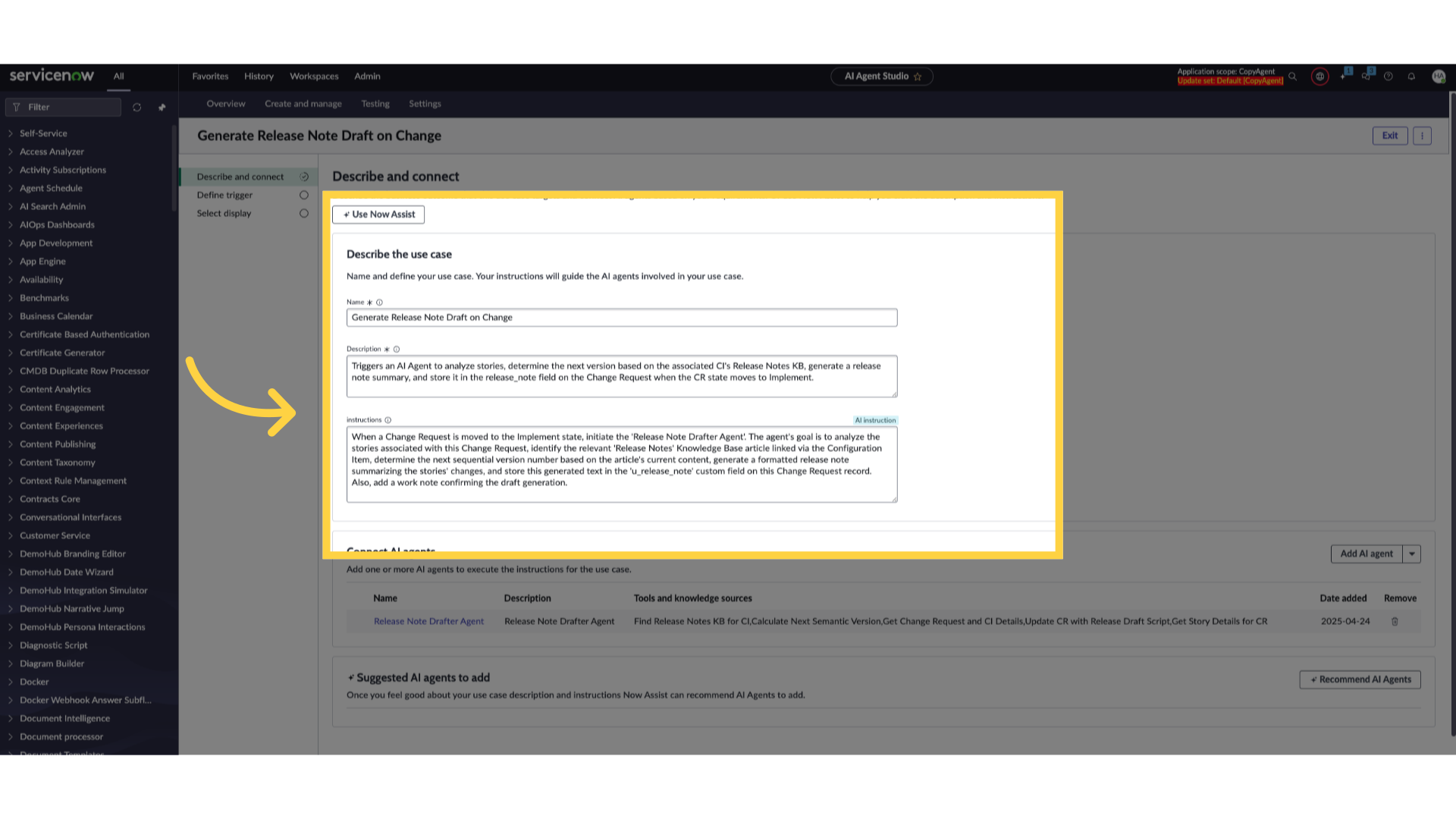Delete the Release Note Drafter Agent row
1456x819 pixels.
[x=1395, y=621]
